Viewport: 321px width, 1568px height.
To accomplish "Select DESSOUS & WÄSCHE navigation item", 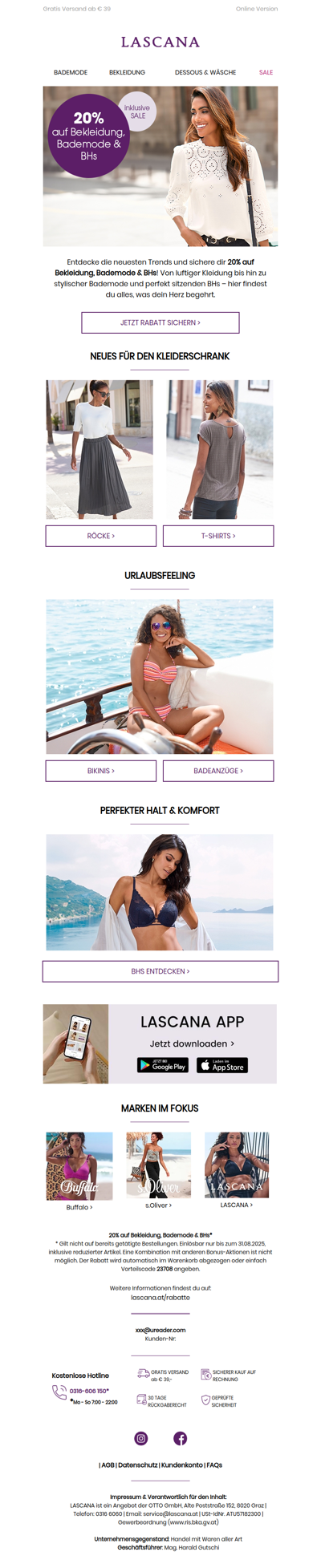I will coord(205,72).
